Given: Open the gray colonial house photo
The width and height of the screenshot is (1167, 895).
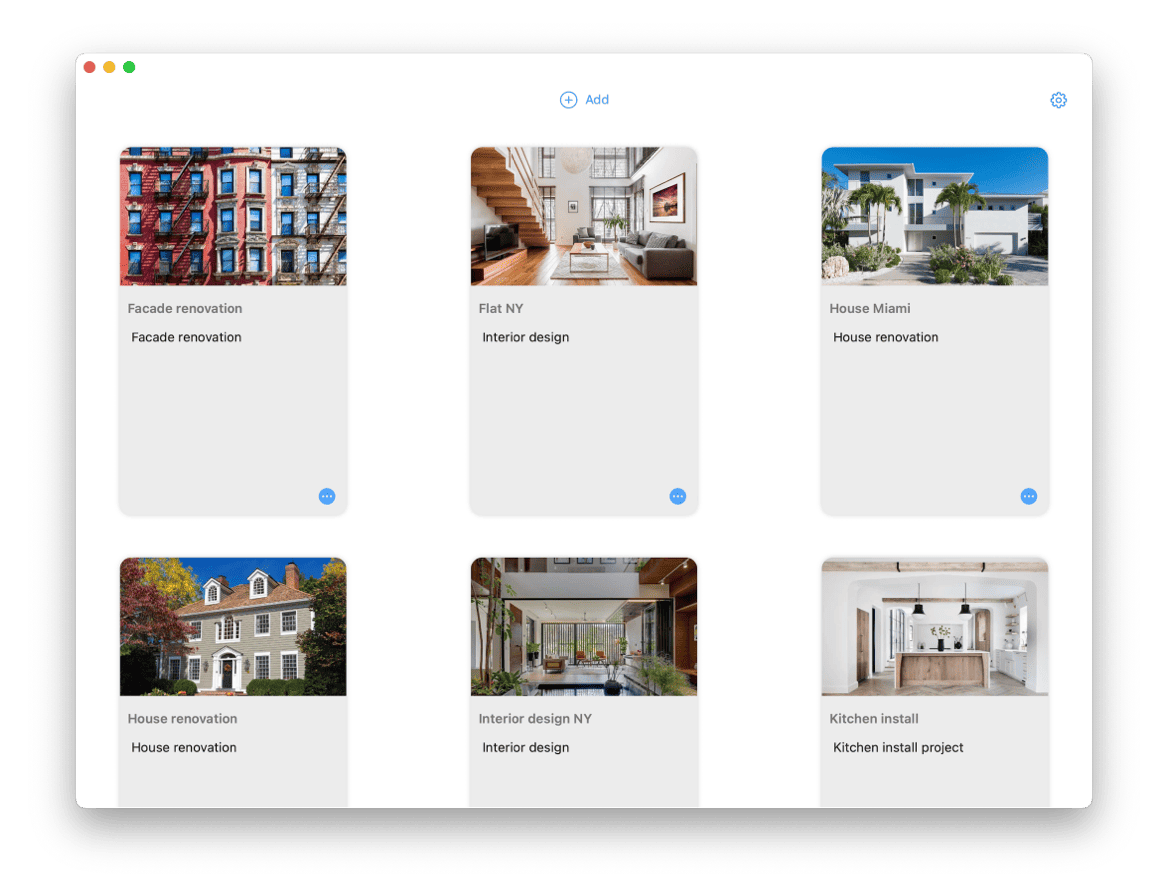Looking at the screenshot, I should point(233,626).
